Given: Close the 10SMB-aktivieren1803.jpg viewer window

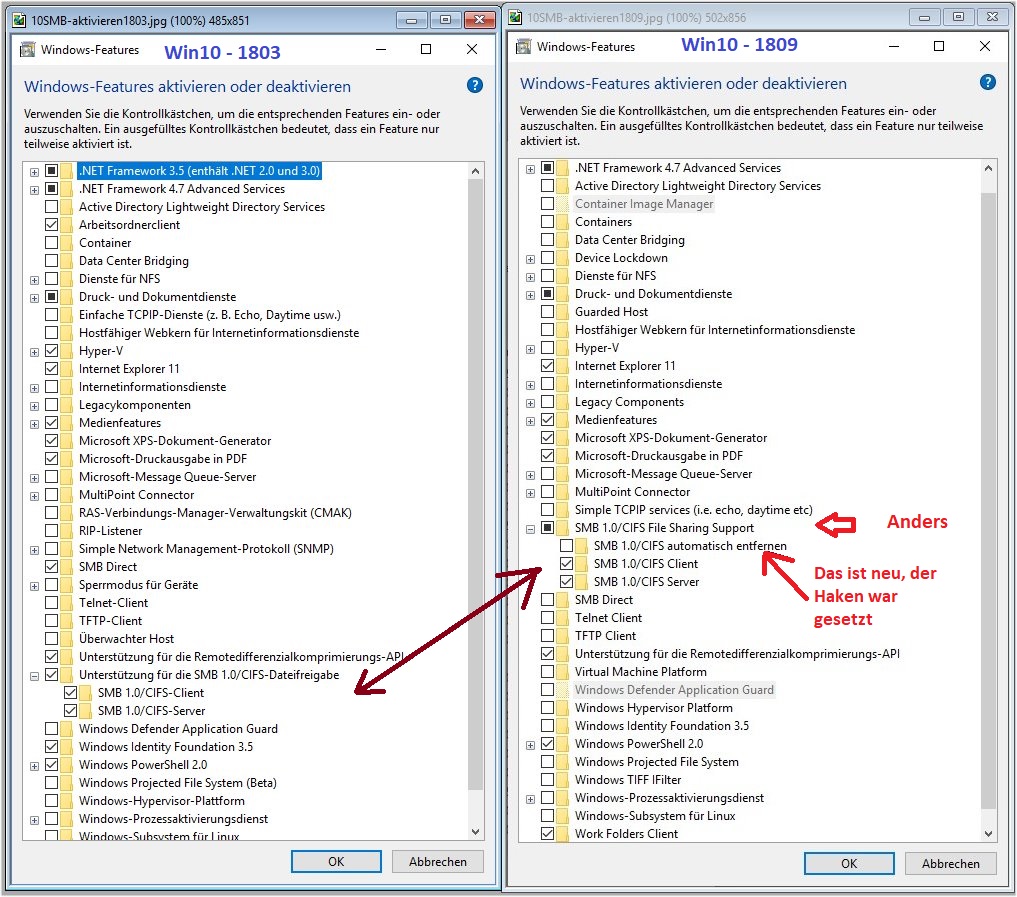Looking at the screenshot, I should point(479,20).
